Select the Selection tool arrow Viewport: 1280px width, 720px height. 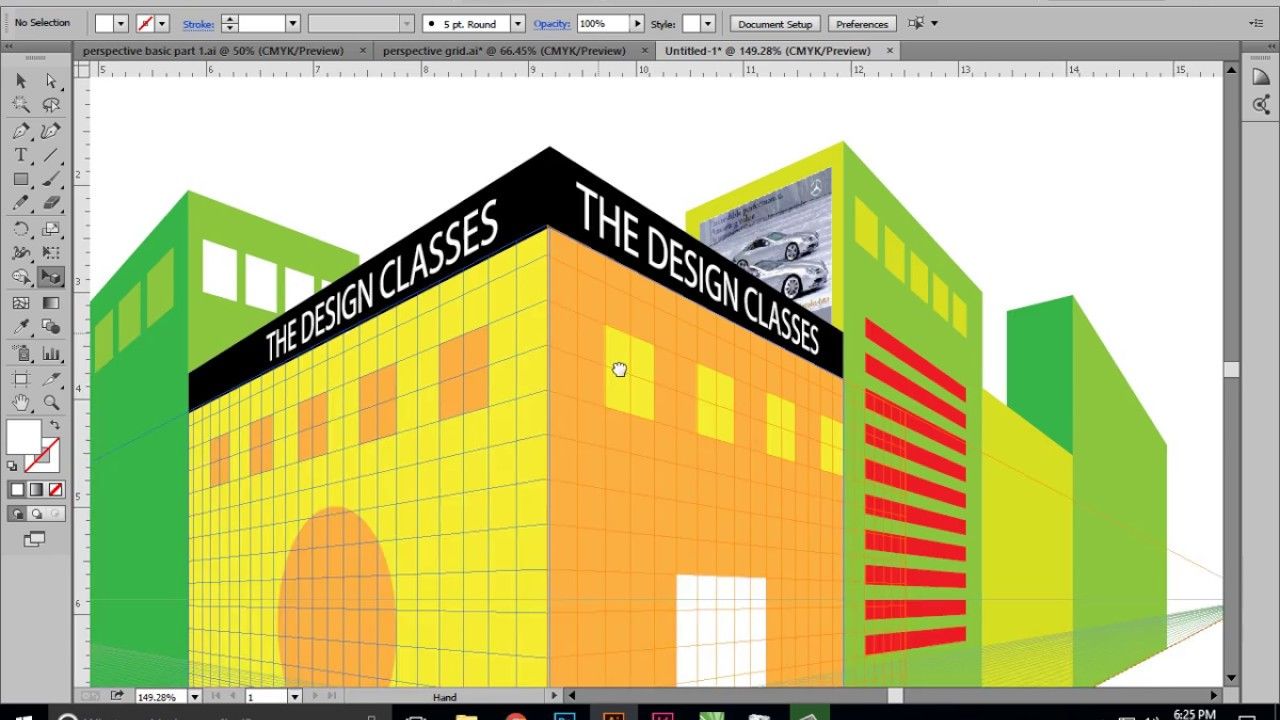(x=21, y=80)
